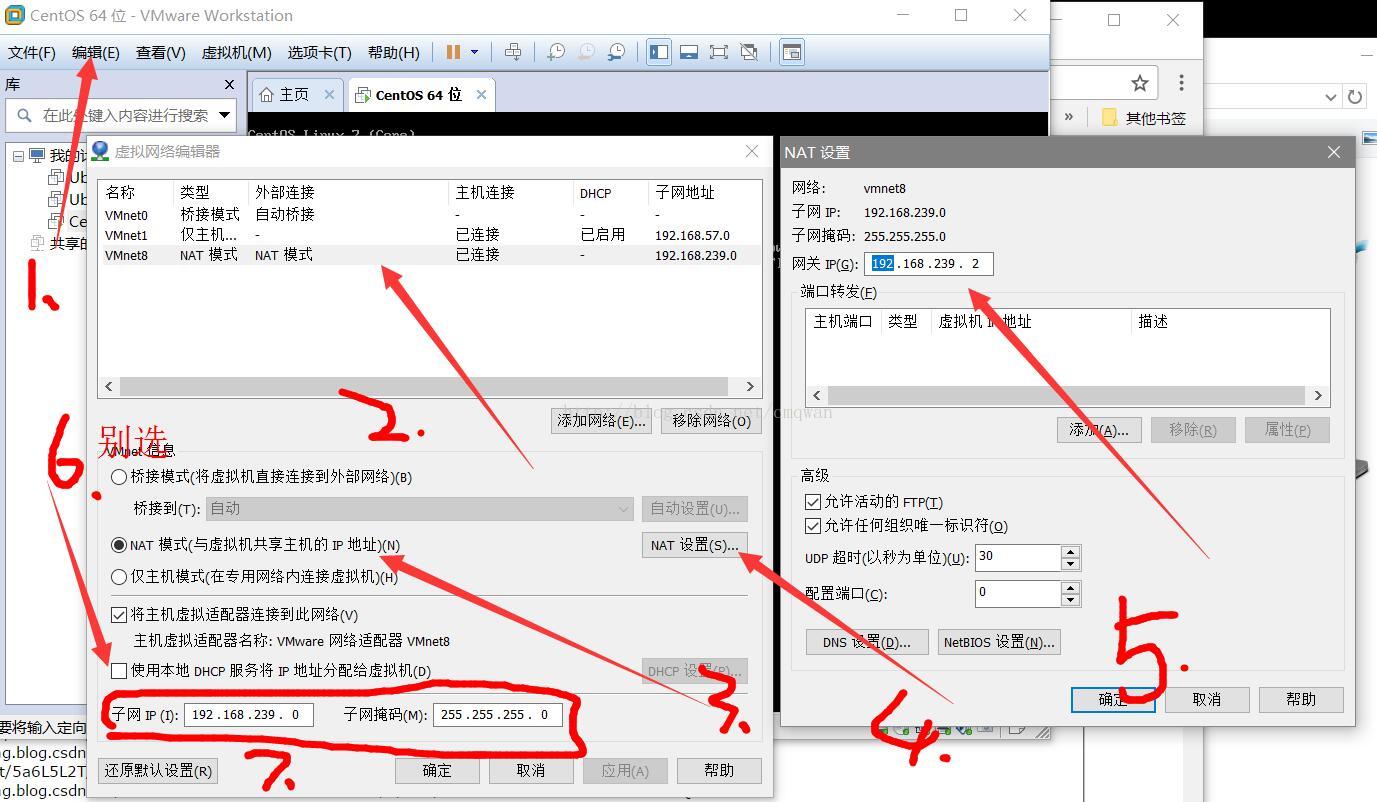This screenshot has width=1377, height=802.
Task: Select the VMnet1 row in network list
Action: point(429,235)
